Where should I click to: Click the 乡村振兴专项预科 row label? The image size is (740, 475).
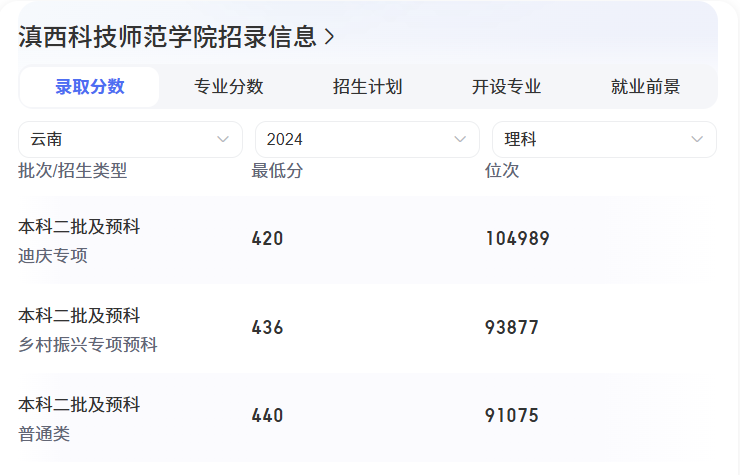pos(88,345)
